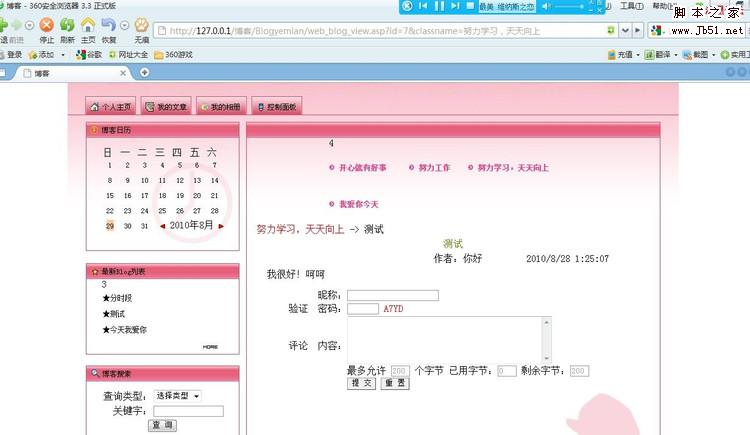
Task: Click the red Stop (停止) toolbar icon
Action: click(x=46, y=25)
